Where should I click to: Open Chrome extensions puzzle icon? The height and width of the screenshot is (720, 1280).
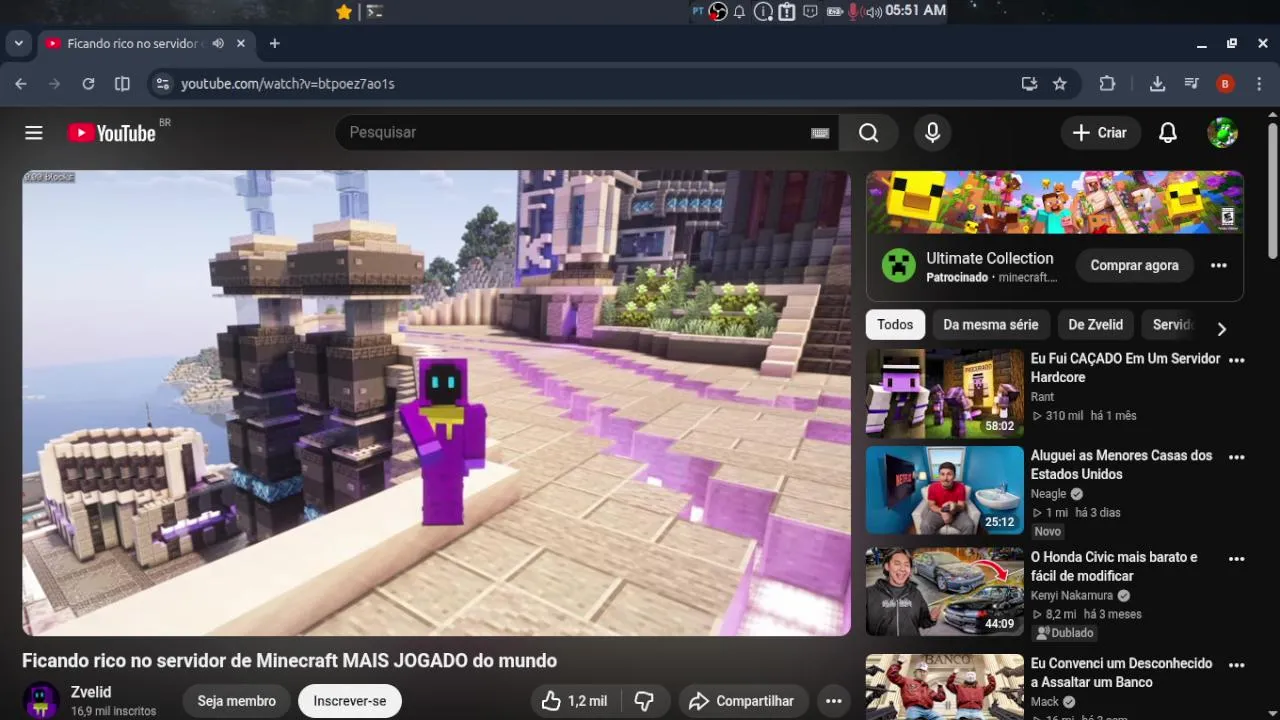(1107, 84)
